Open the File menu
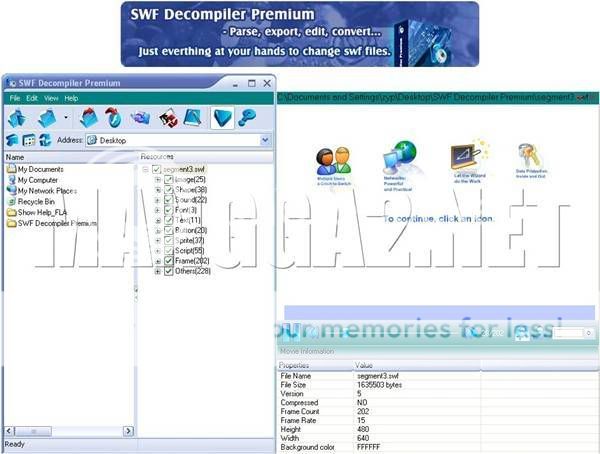This screenshot has height=454, width=600. 15,98
